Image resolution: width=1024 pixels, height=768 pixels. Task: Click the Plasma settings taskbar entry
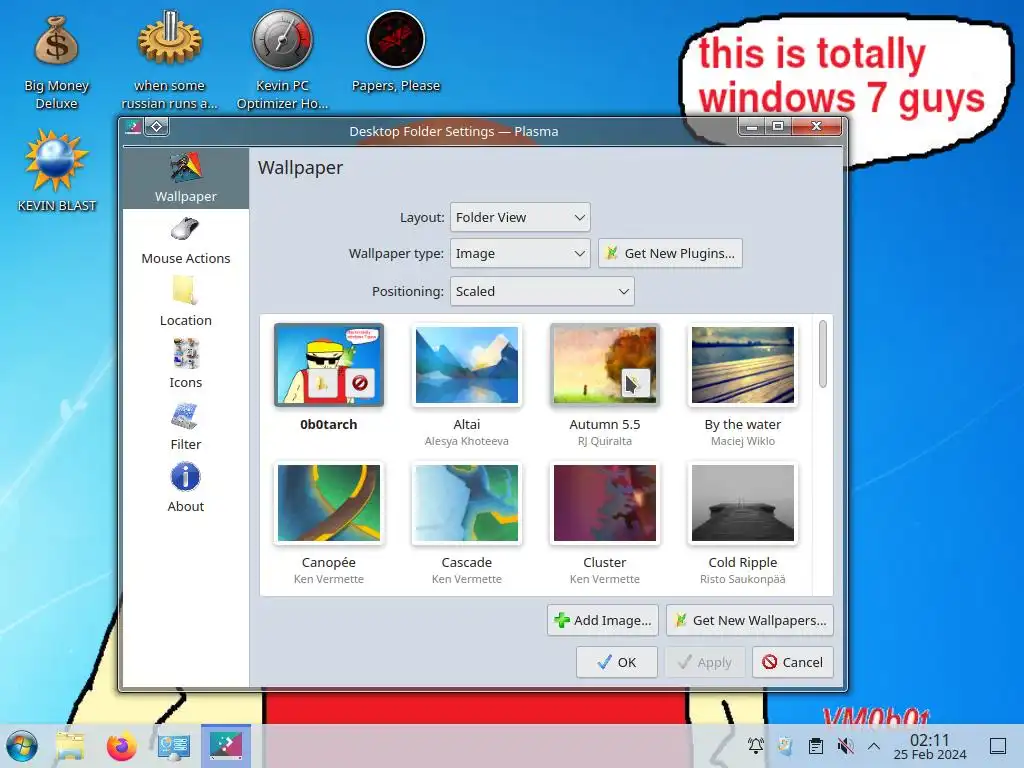(226, 745)
